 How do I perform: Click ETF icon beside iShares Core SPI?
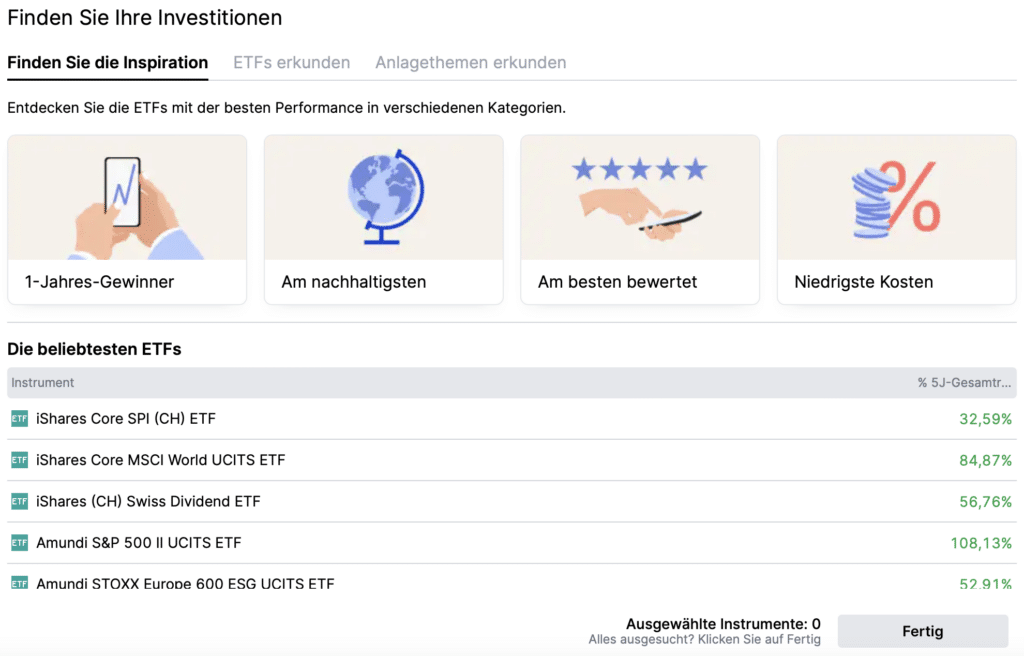click(19, 419)
